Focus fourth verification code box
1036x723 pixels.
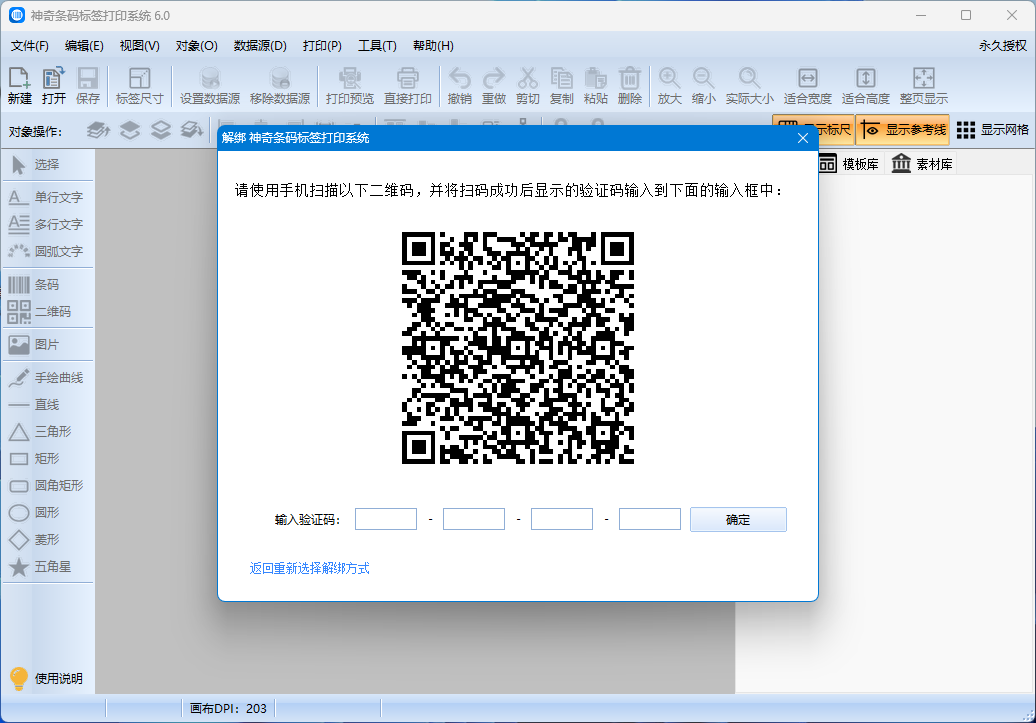click(x=649, y=519)
